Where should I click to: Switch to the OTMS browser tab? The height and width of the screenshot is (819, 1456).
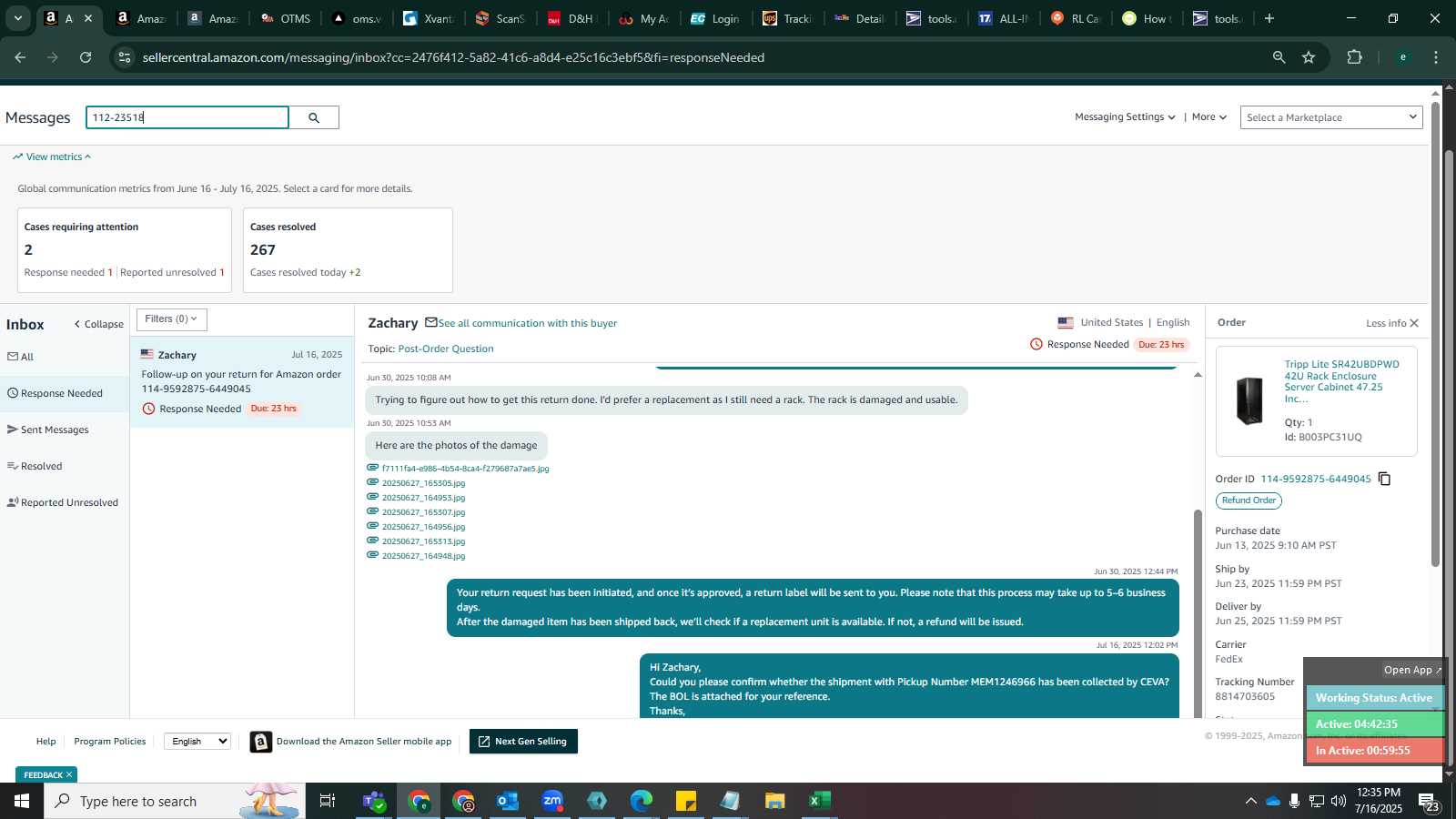286,18
